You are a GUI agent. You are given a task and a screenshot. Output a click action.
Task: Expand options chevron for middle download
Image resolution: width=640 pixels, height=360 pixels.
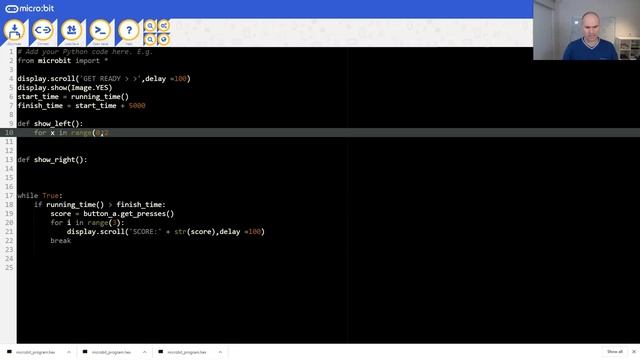[144, 352]
